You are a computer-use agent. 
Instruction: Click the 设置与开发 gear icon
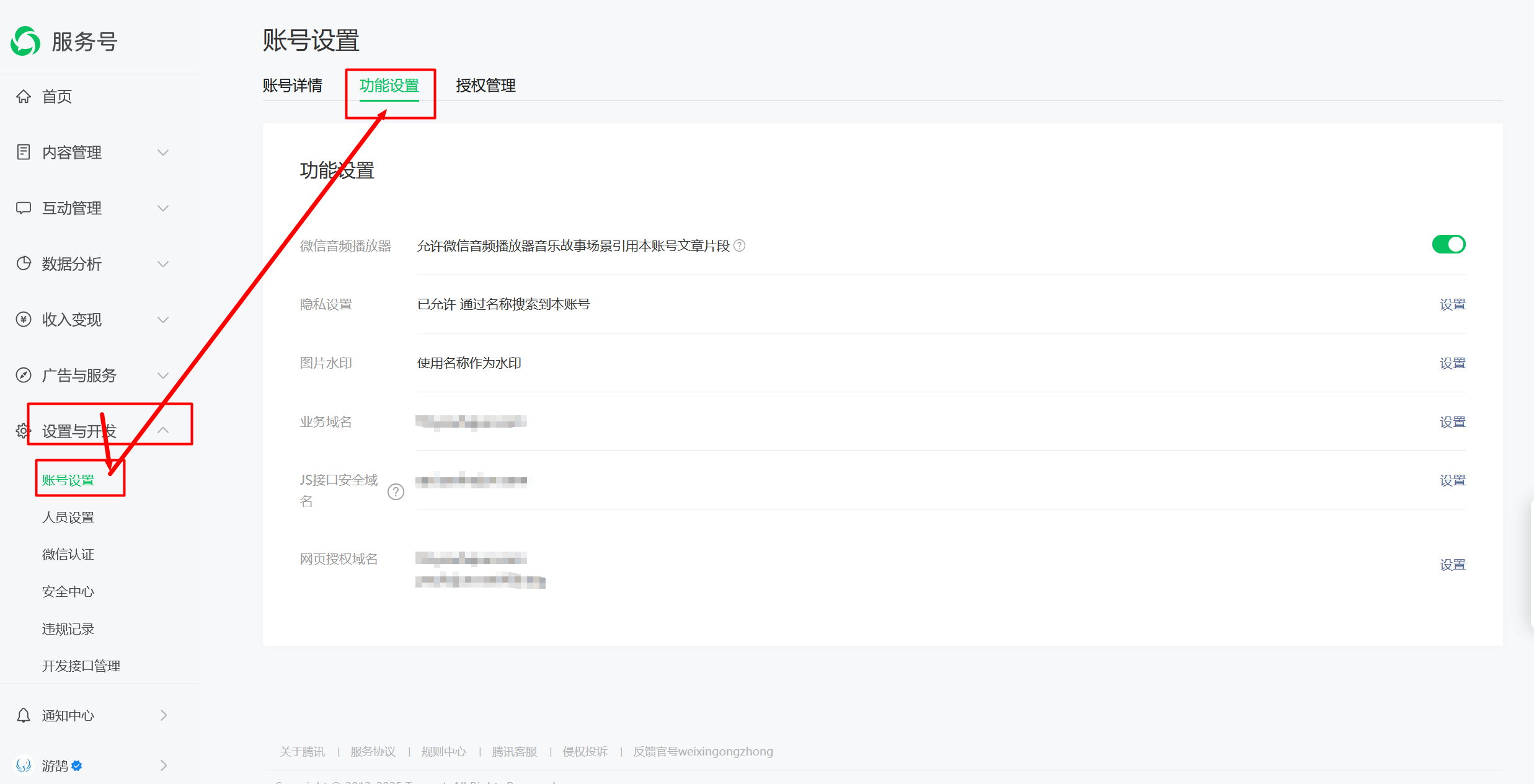pyautogui.click(x=23, y=430)
